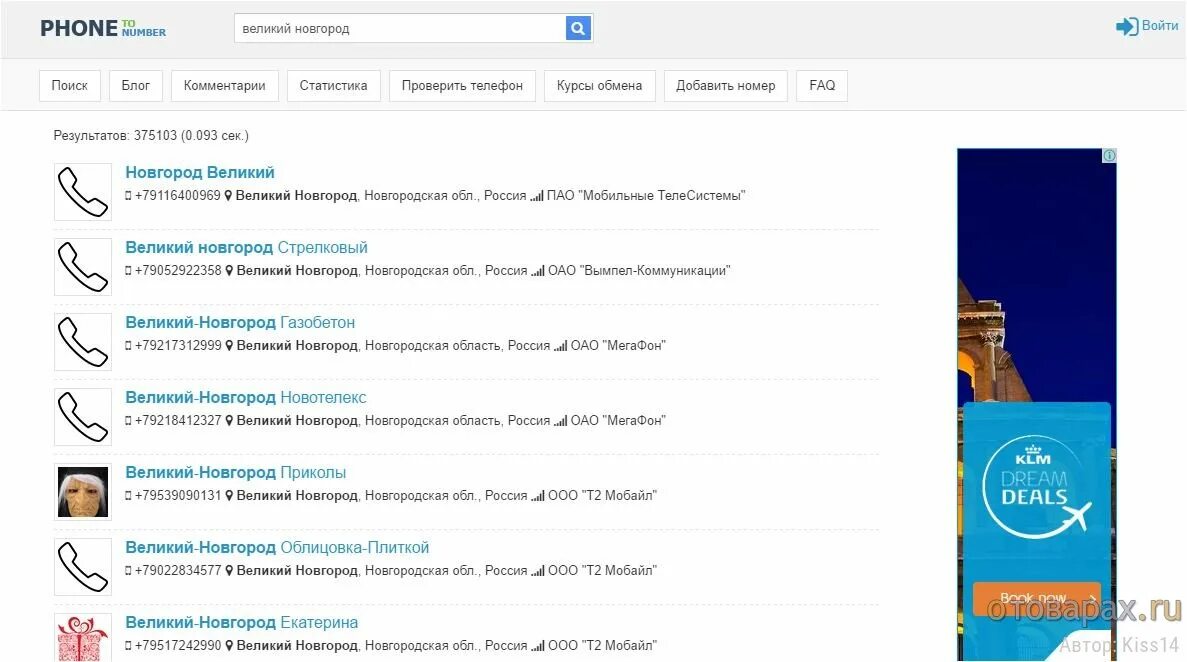Open the Великий-Новгород Екатерина result

coord(241,623)
